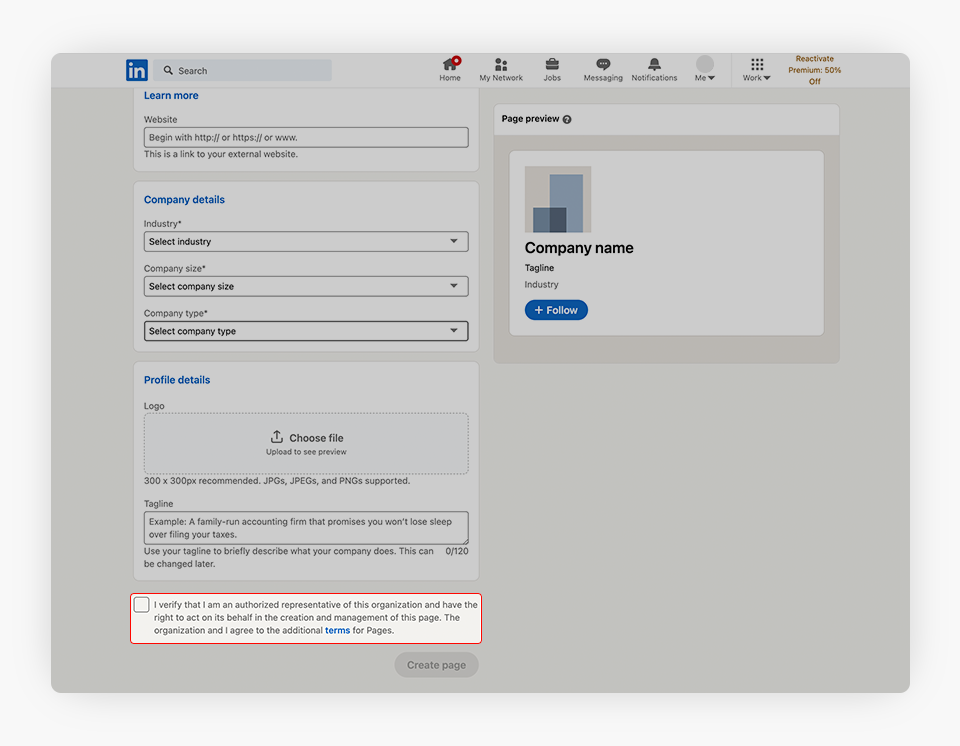Open the Me profile menu

click(x=705, y=68)
